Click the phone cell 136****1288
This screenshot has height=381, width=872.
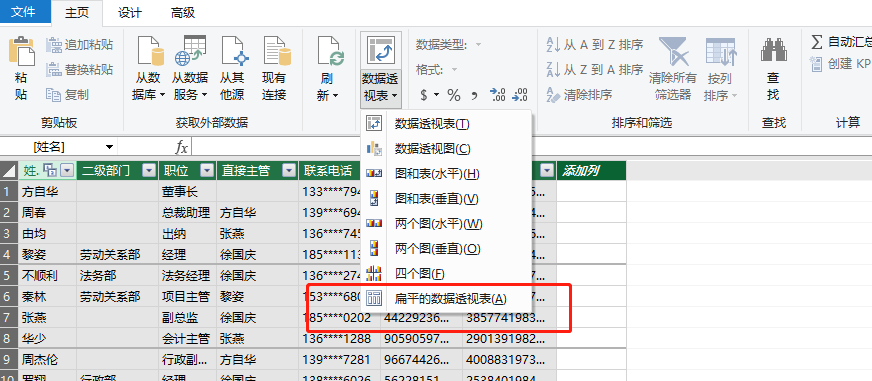click(x=339, y=338)
